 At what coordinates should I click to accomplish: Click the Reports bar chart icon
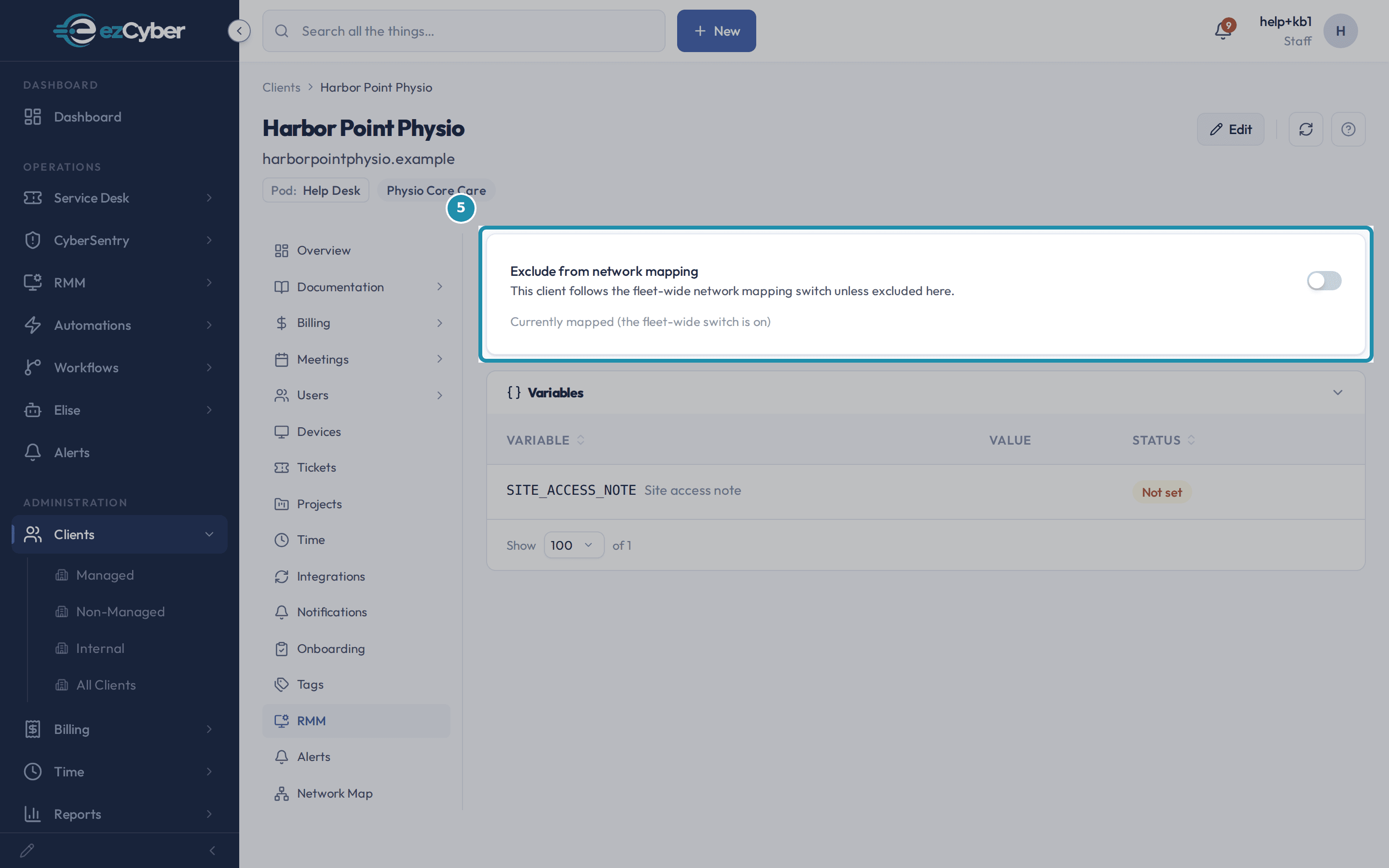pyautogui.click(x=33, y=814)
